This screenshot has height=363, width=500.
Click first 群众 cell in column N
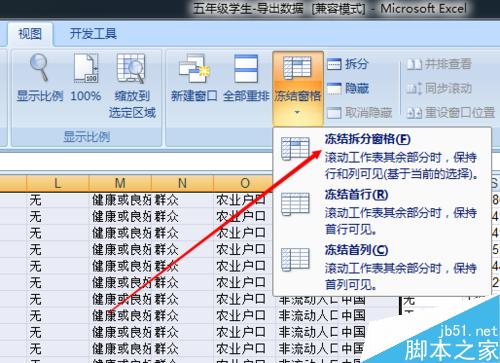pyautogui.click(x=182, y=200)
